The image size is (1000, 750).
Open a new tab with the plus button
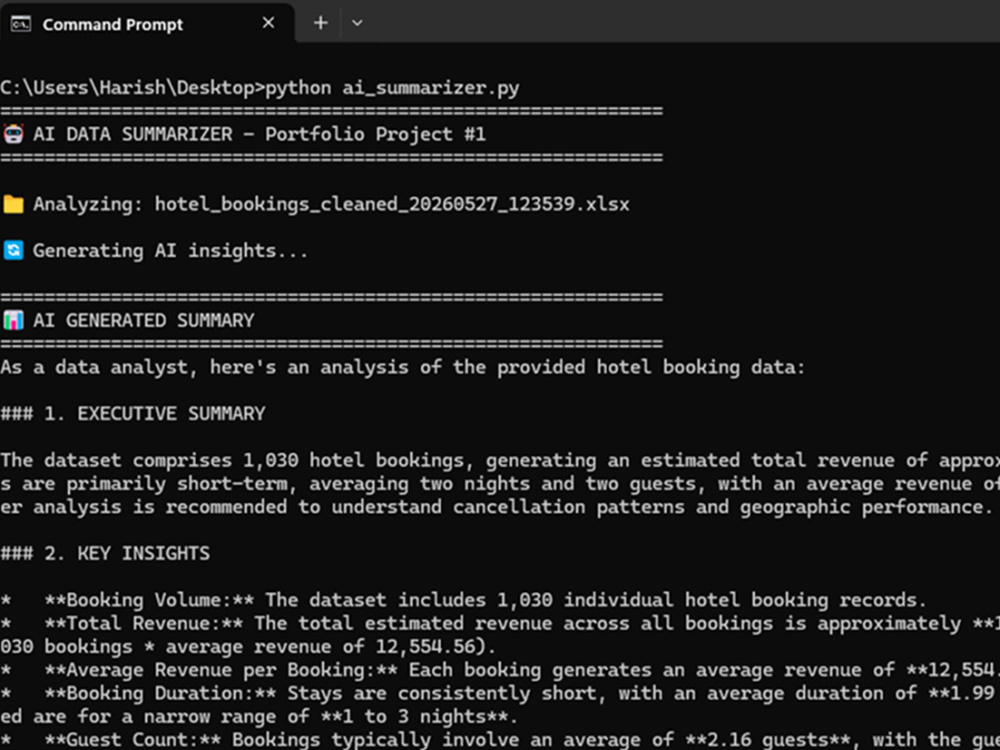321,23
